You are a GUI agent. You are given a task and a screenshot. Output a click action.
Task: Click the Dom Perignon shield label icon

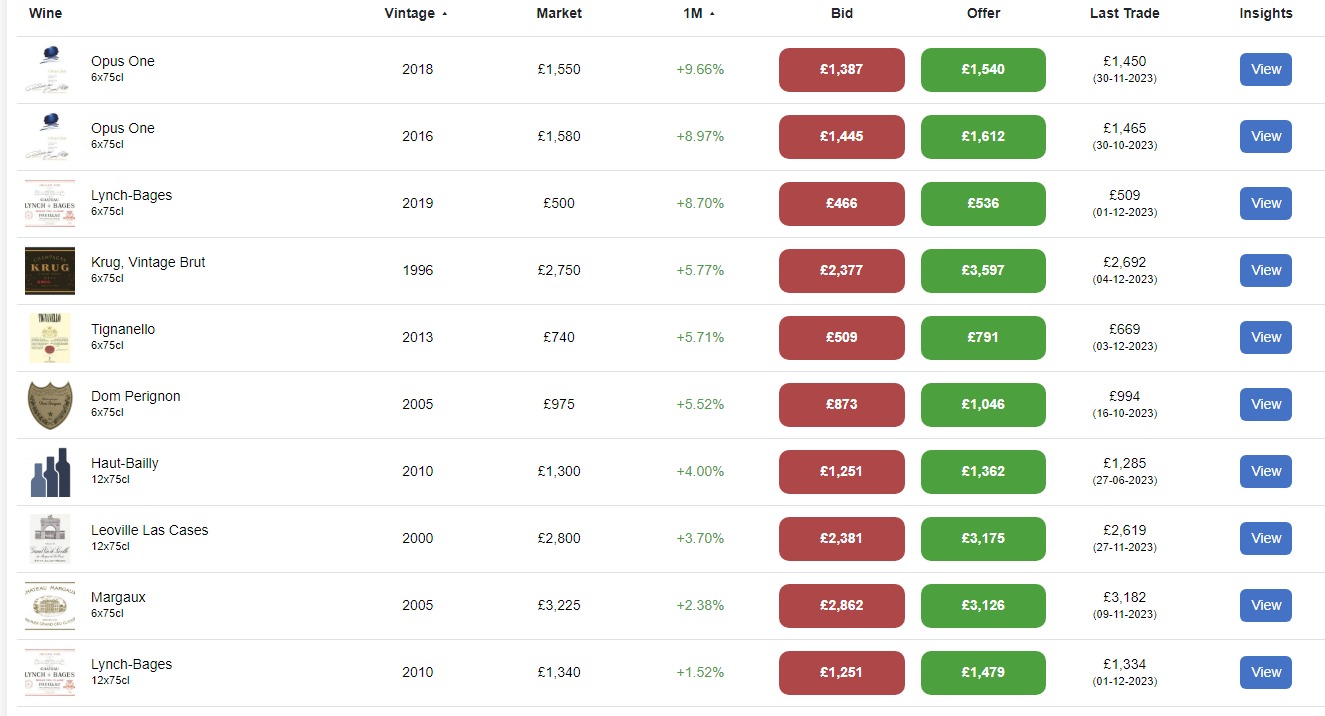pos(50,405)
